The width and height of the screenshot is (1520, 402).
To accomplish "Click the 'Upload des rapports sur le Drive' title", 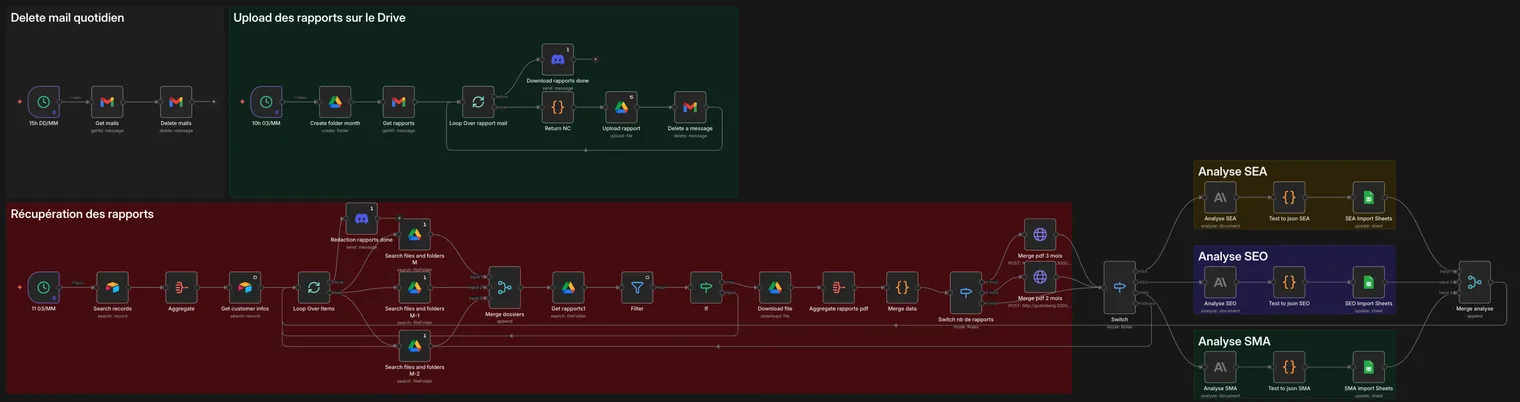I will pyautogui.click(x=319, y=18).
